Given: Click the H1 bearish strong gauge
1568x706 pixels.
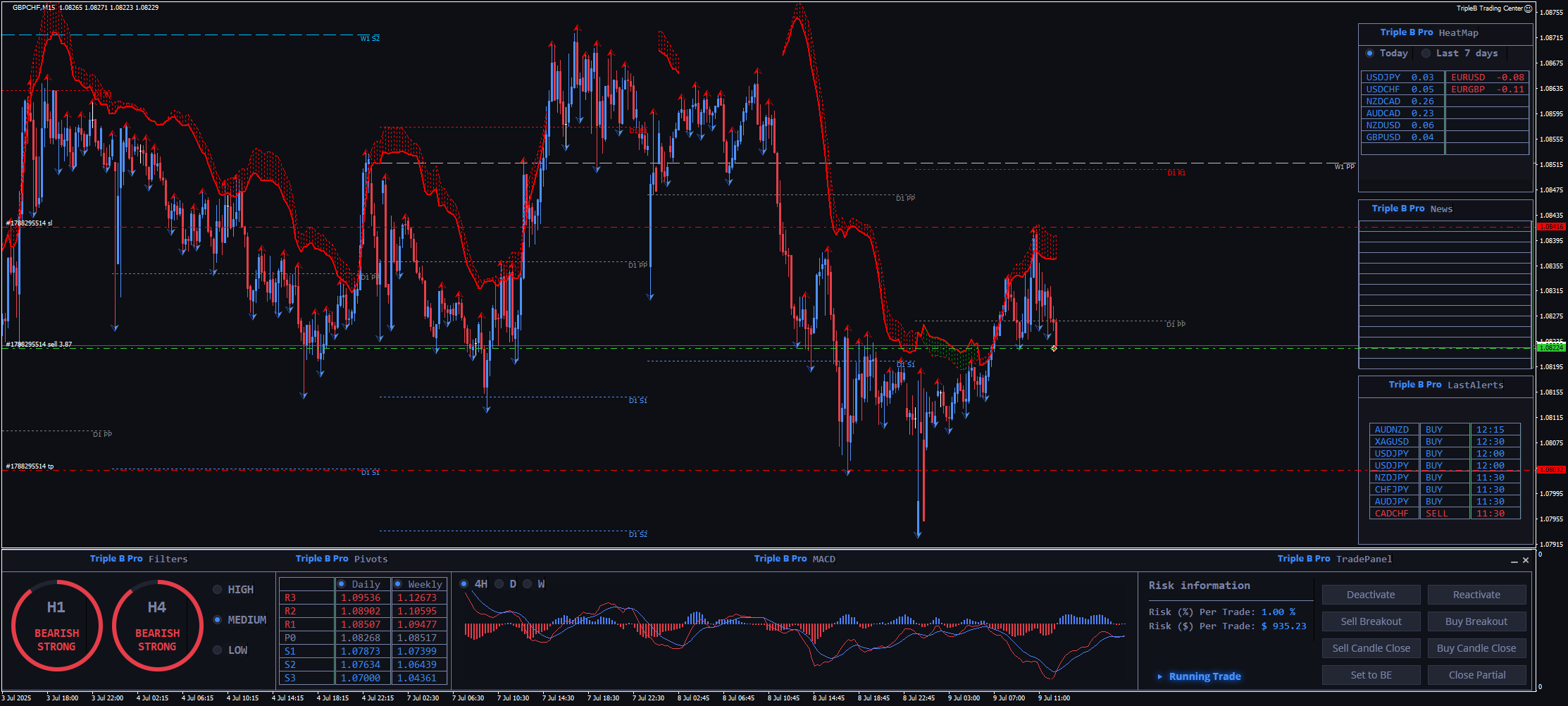Looking at the screenshot, I should click(56, 625).
